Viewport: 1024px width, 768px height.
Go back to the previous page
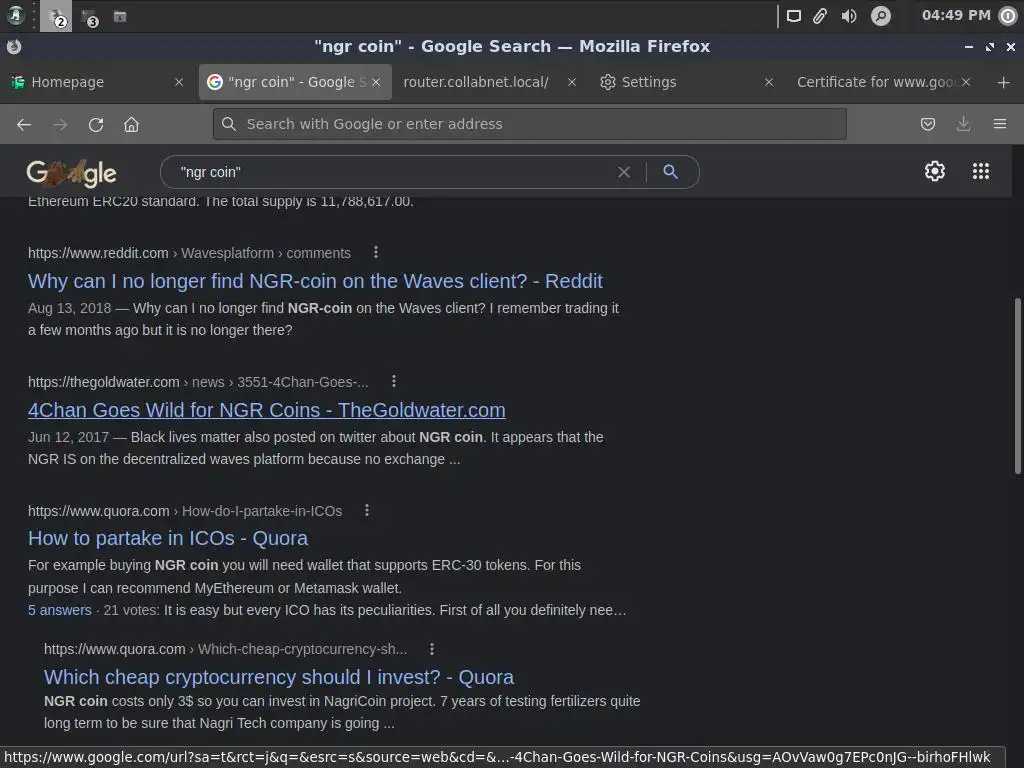pos(24,124)
